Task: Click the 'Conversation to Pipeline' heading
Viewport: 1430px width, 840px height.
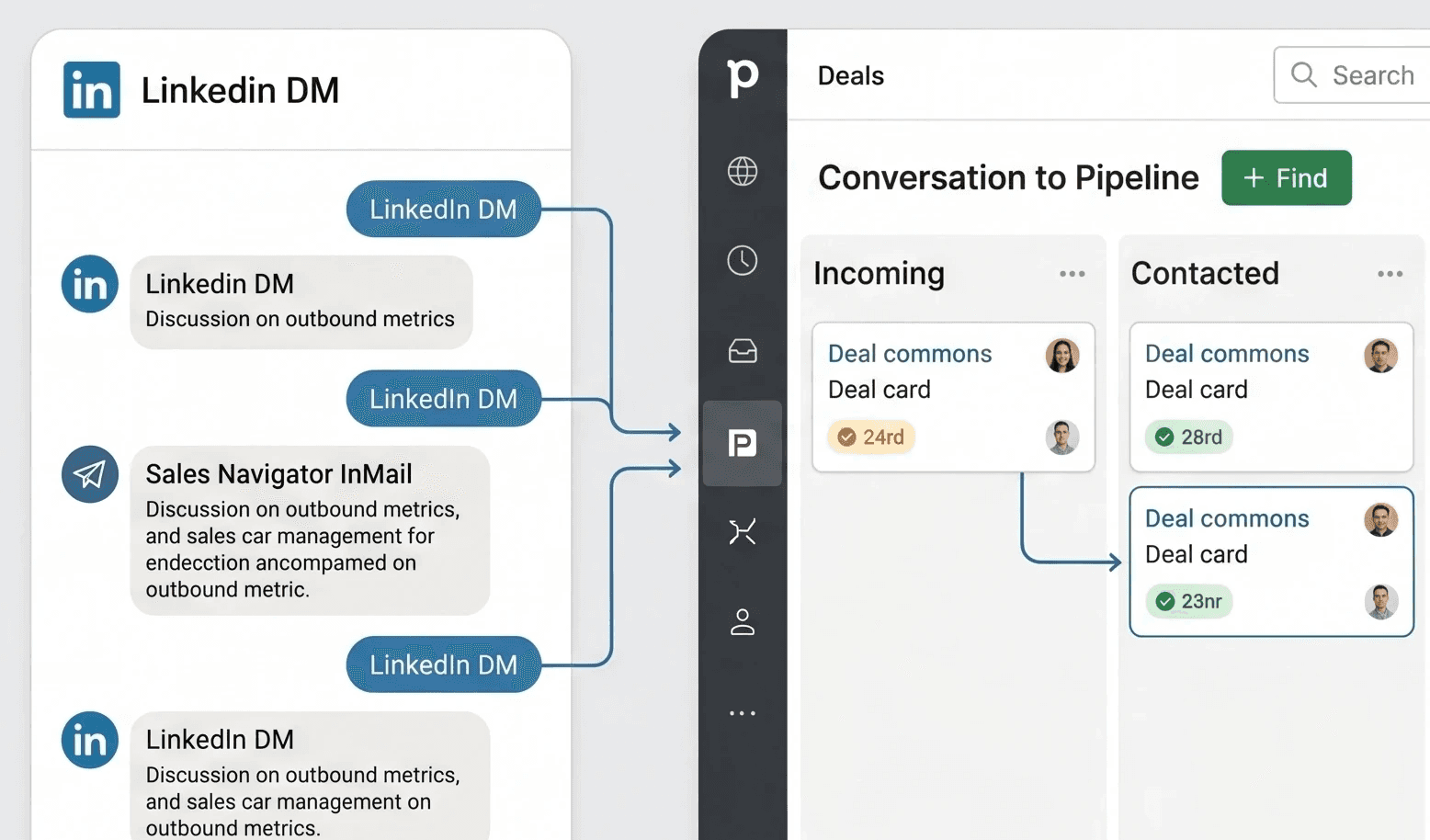Action: point(1008,177)
